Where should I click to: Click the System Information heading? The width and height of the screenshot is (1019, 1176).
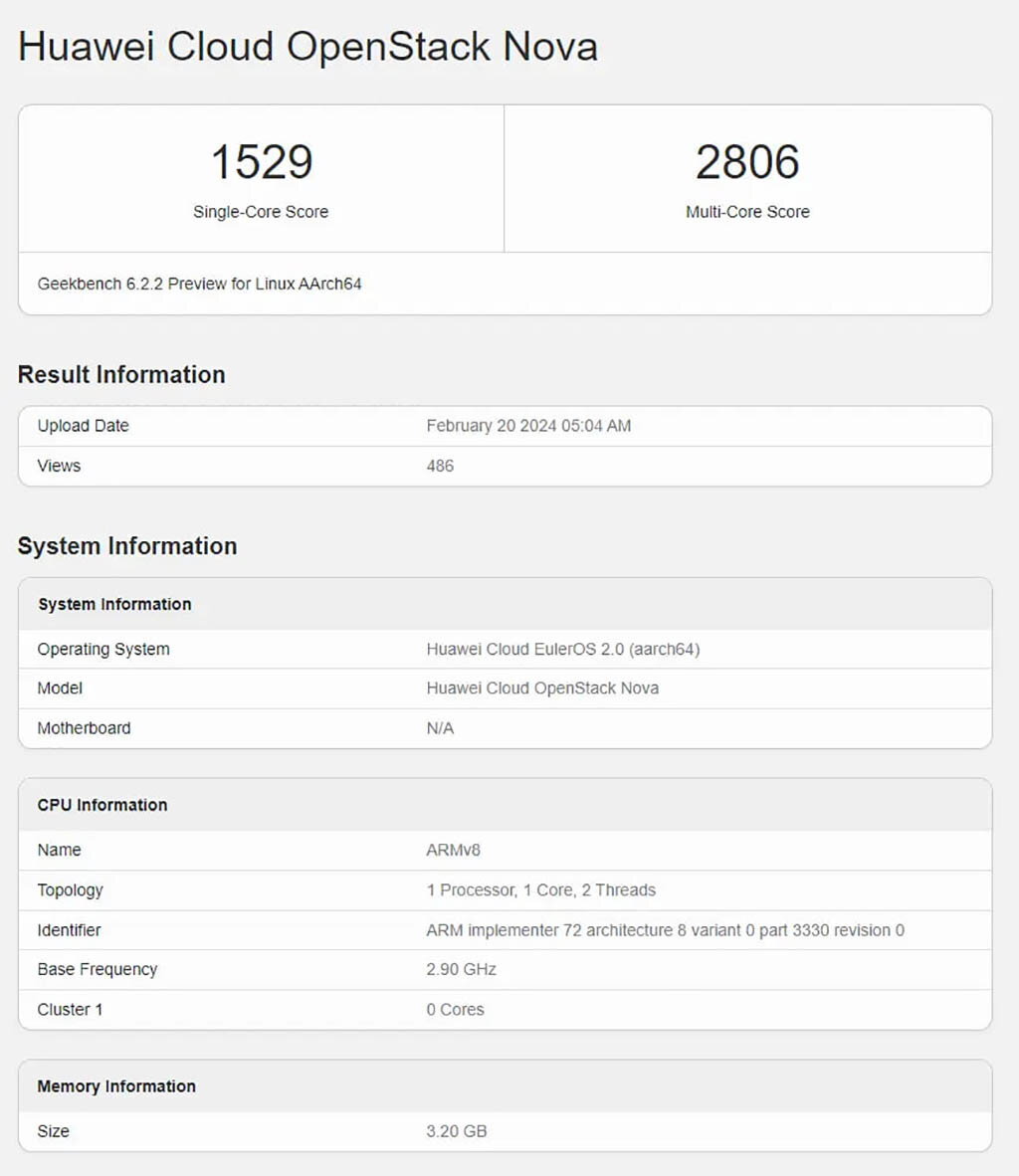click(x=127, y=546)
